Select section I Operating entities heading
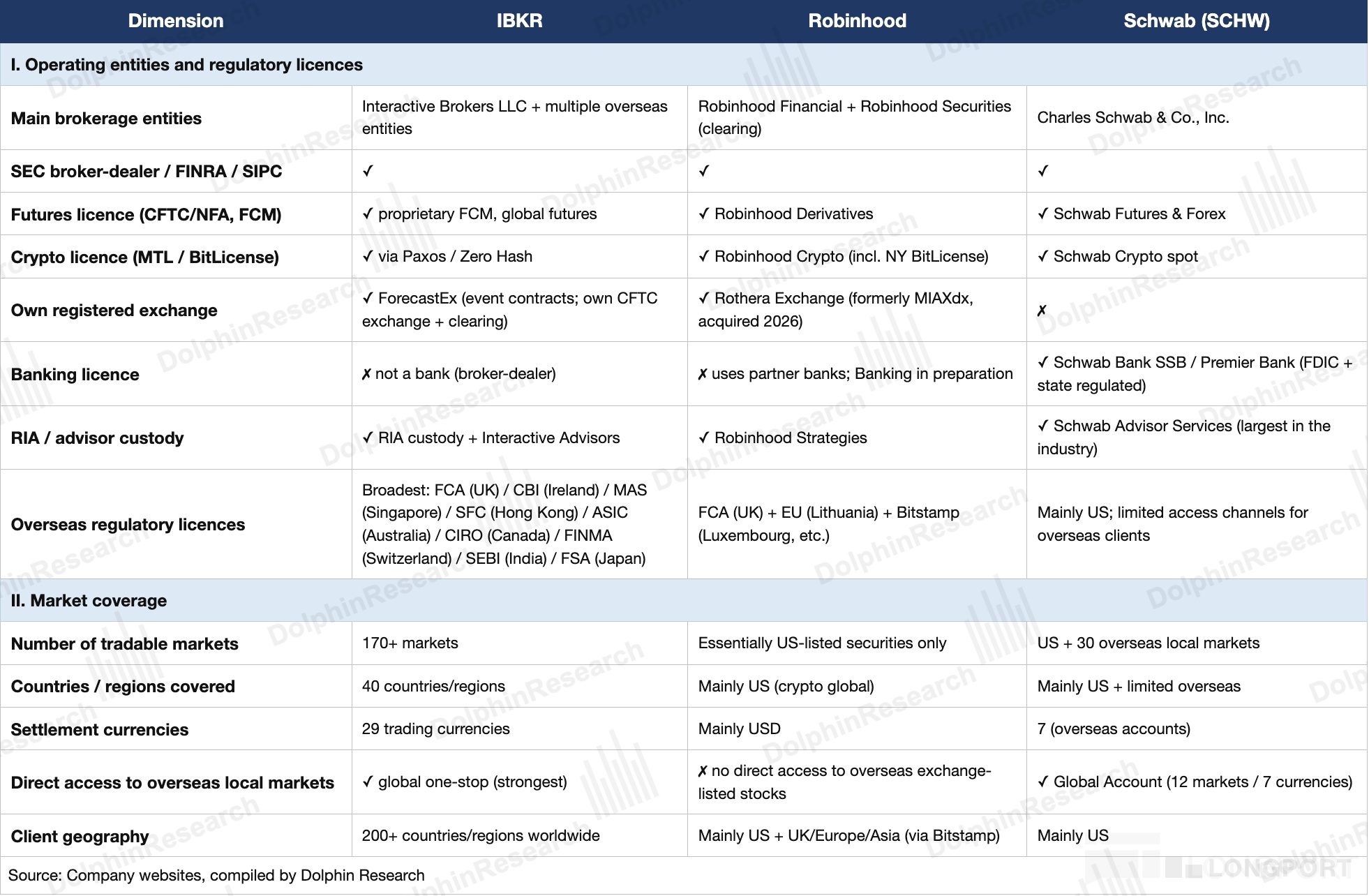Screen dimensions: 1369x896 187,65
